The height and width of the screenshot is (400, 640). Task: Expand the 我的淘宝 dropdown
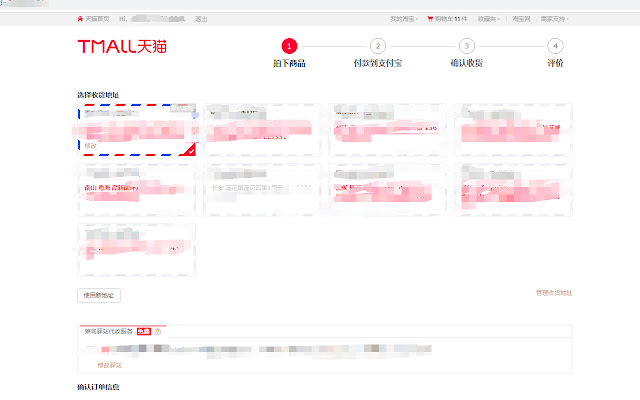[404, 19]
